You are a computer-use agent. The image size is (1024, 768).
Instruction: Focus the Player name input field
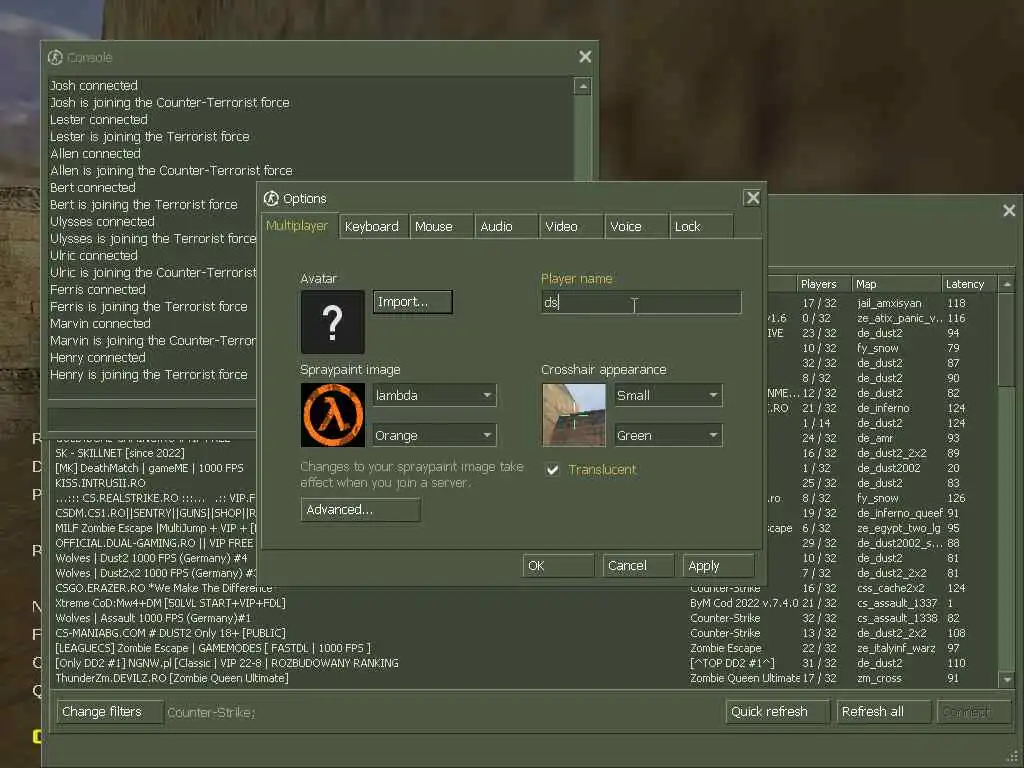click(x=641, y=302)
